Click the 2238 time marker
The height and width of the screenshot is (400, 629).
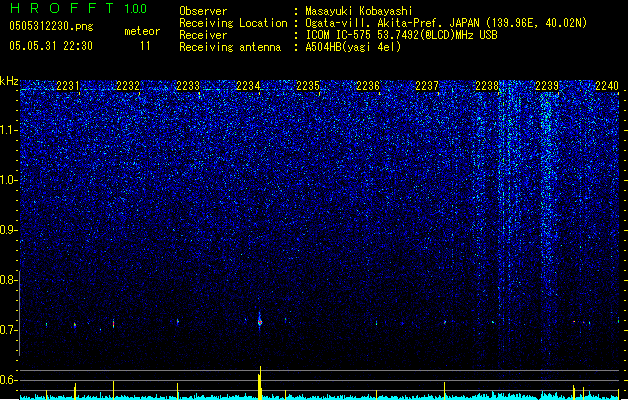point(487,85)
